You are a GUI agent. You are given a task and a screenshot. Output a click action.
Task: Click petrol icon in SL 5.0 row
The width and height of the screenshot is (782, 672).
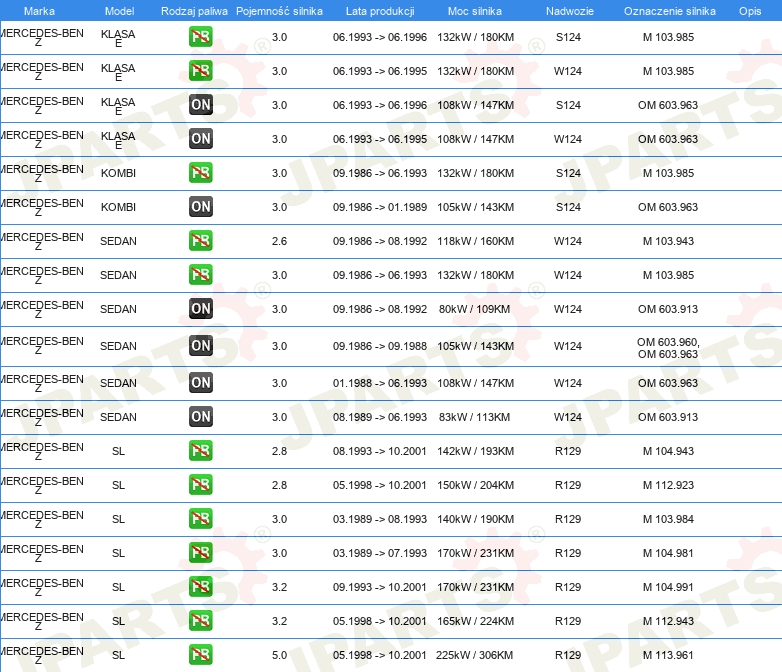(x=200, y=655)
